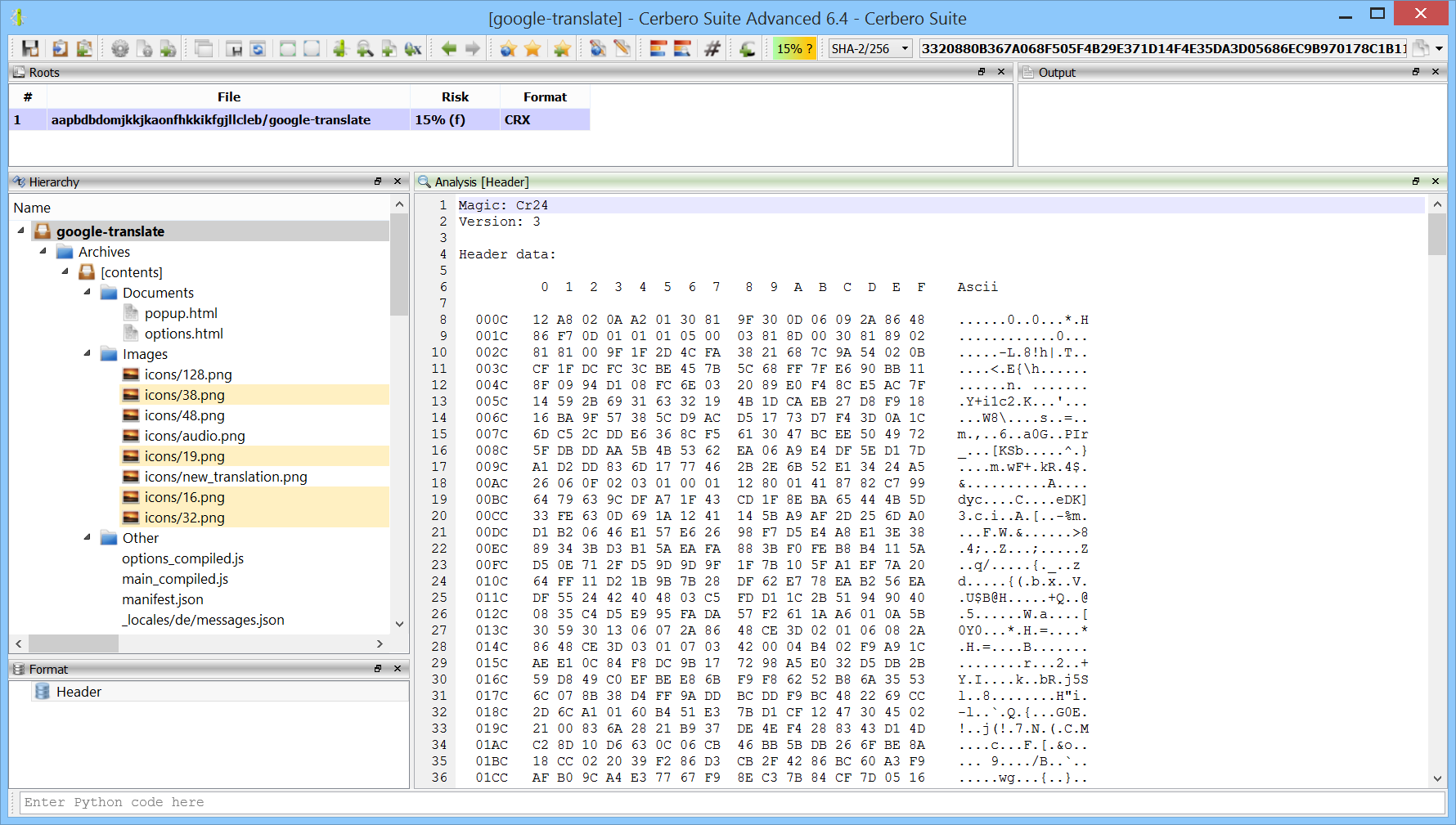This screenshot has width=1456, height=825.
Task: Click the Risk column header
Action: point(455,96)
